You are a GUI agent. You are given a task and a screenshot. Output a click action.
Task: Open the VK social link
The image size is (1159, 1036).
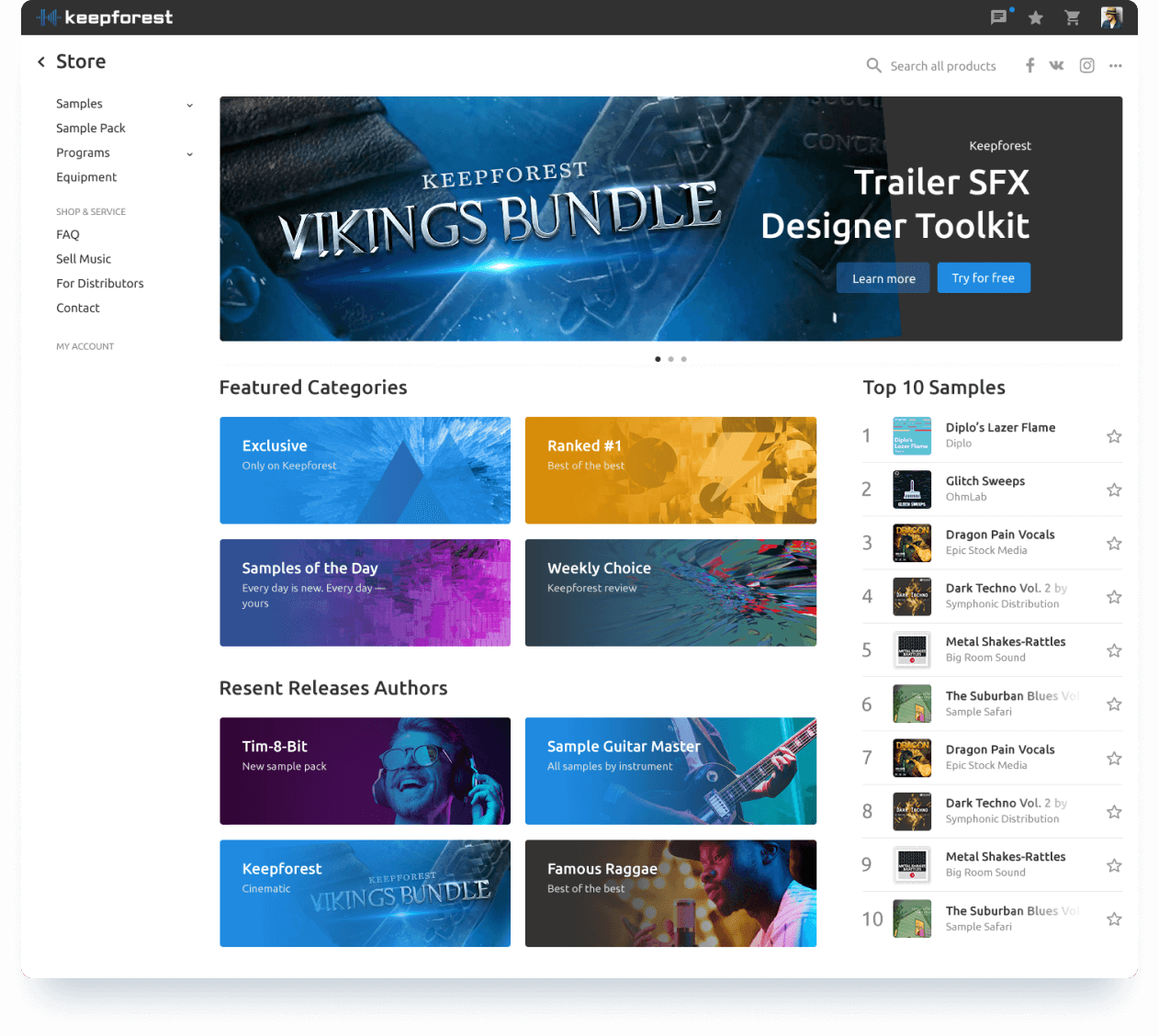tap(1057, 65)
